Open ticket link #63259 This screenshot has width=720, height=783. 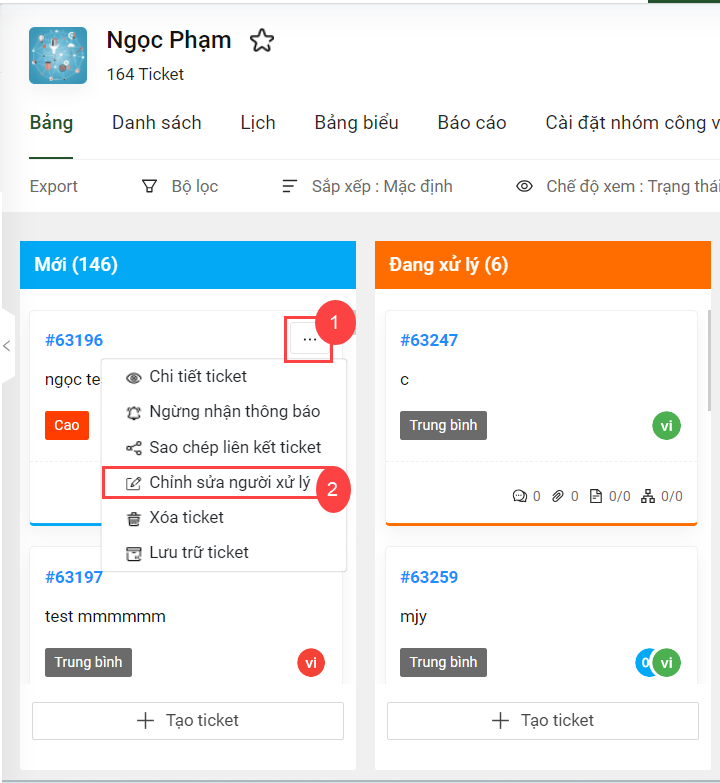click(429, 577)
